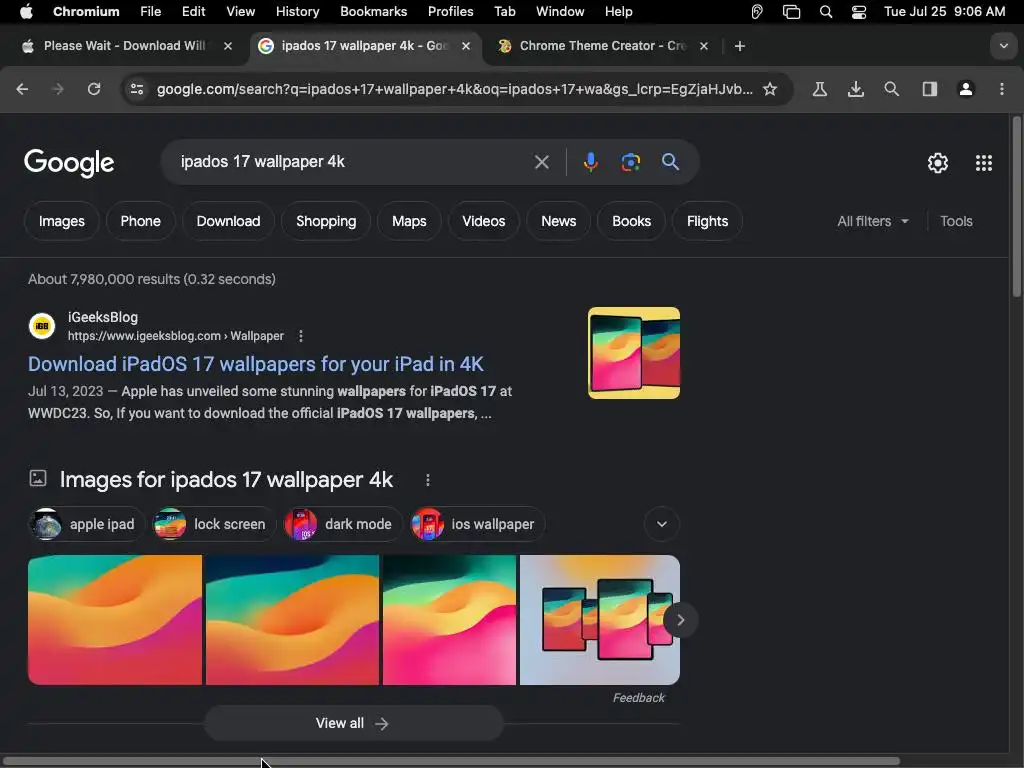Open more options for iGeeksBlog result
1024x768 pixels.
click(x=300, y=336)
